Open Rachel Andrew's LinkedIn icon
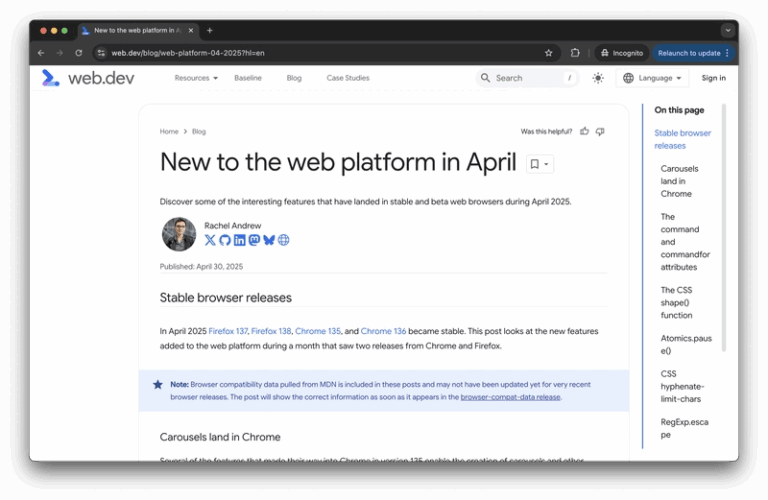The height and width of the screenshot is (500, 768). click(x=239, y=240)
